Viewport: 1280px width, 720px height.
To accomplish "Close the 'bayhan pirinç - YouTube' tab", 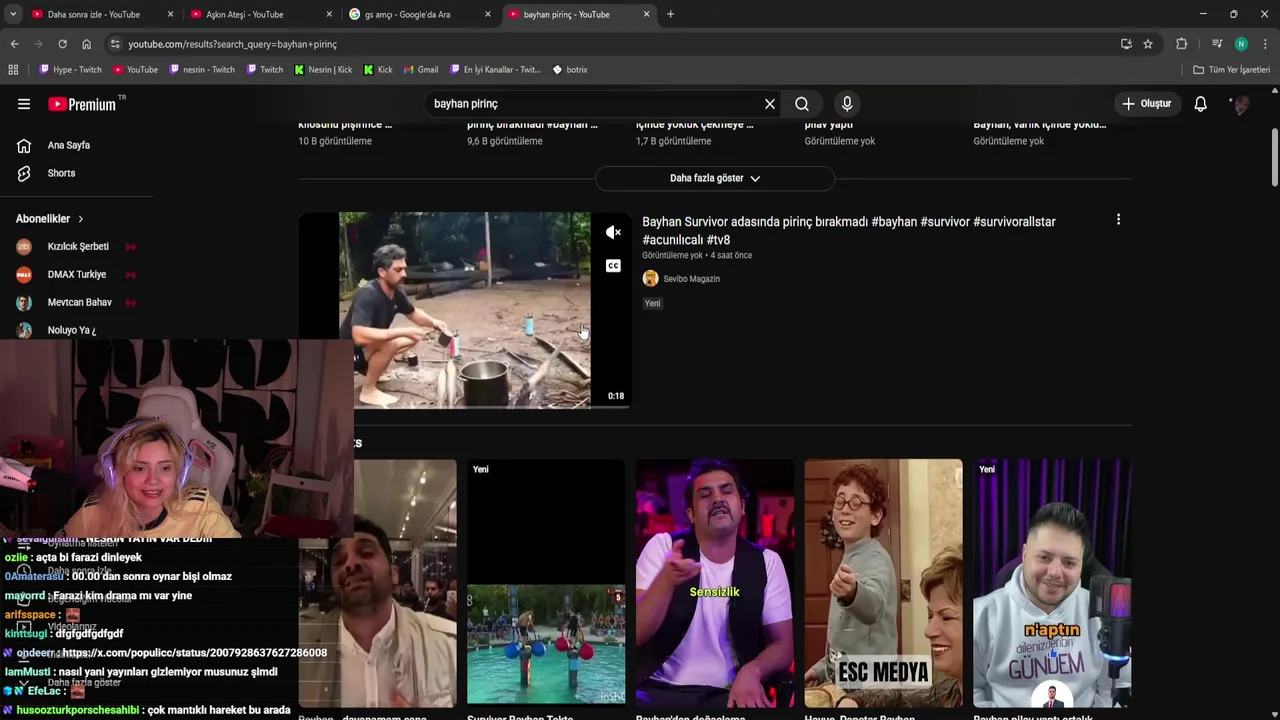I will click(x=647, y=14).
